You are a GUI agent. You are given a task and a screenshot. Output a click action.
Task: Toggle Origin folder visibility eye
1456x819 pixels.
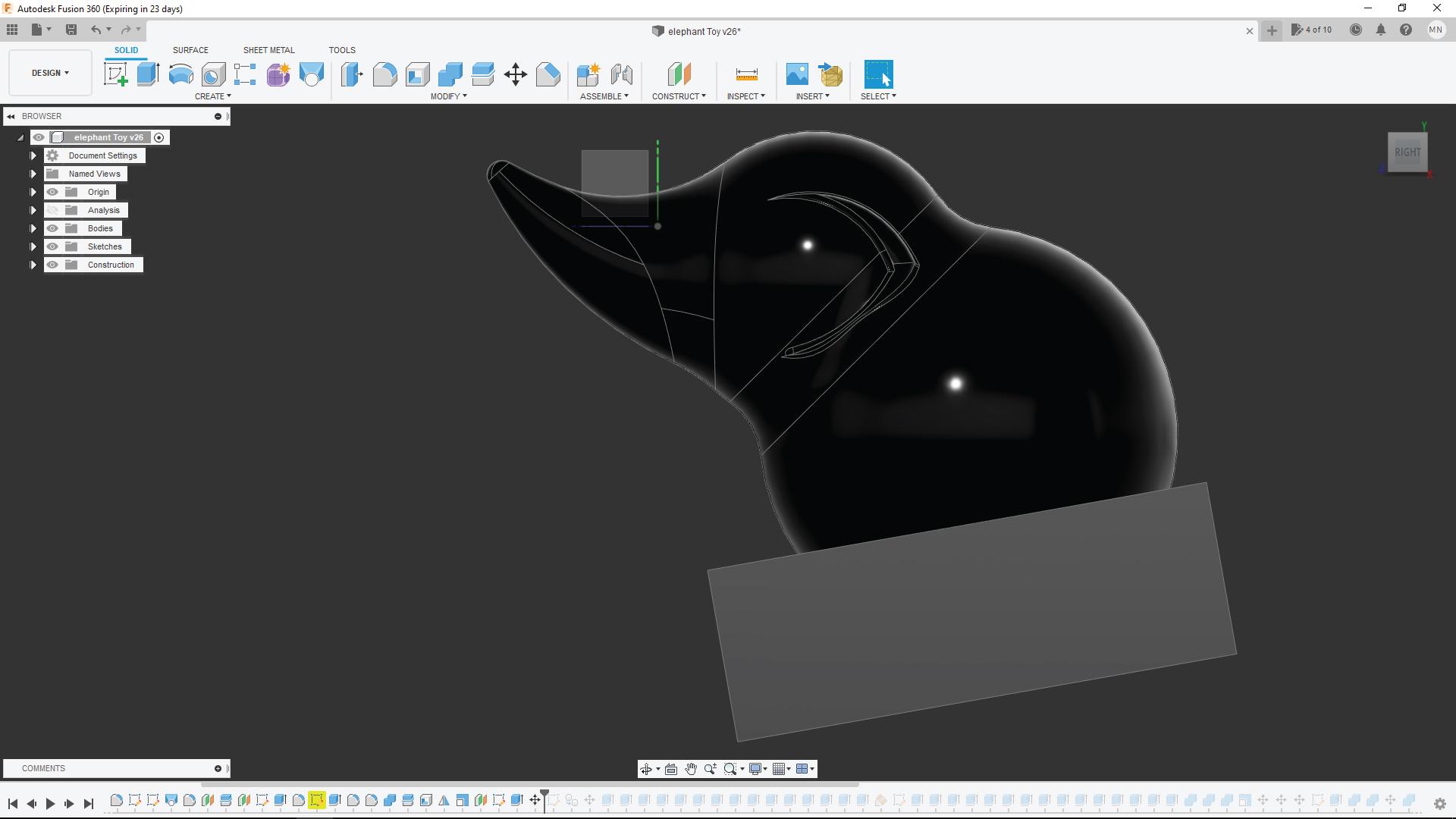click(x=52, y=192)
